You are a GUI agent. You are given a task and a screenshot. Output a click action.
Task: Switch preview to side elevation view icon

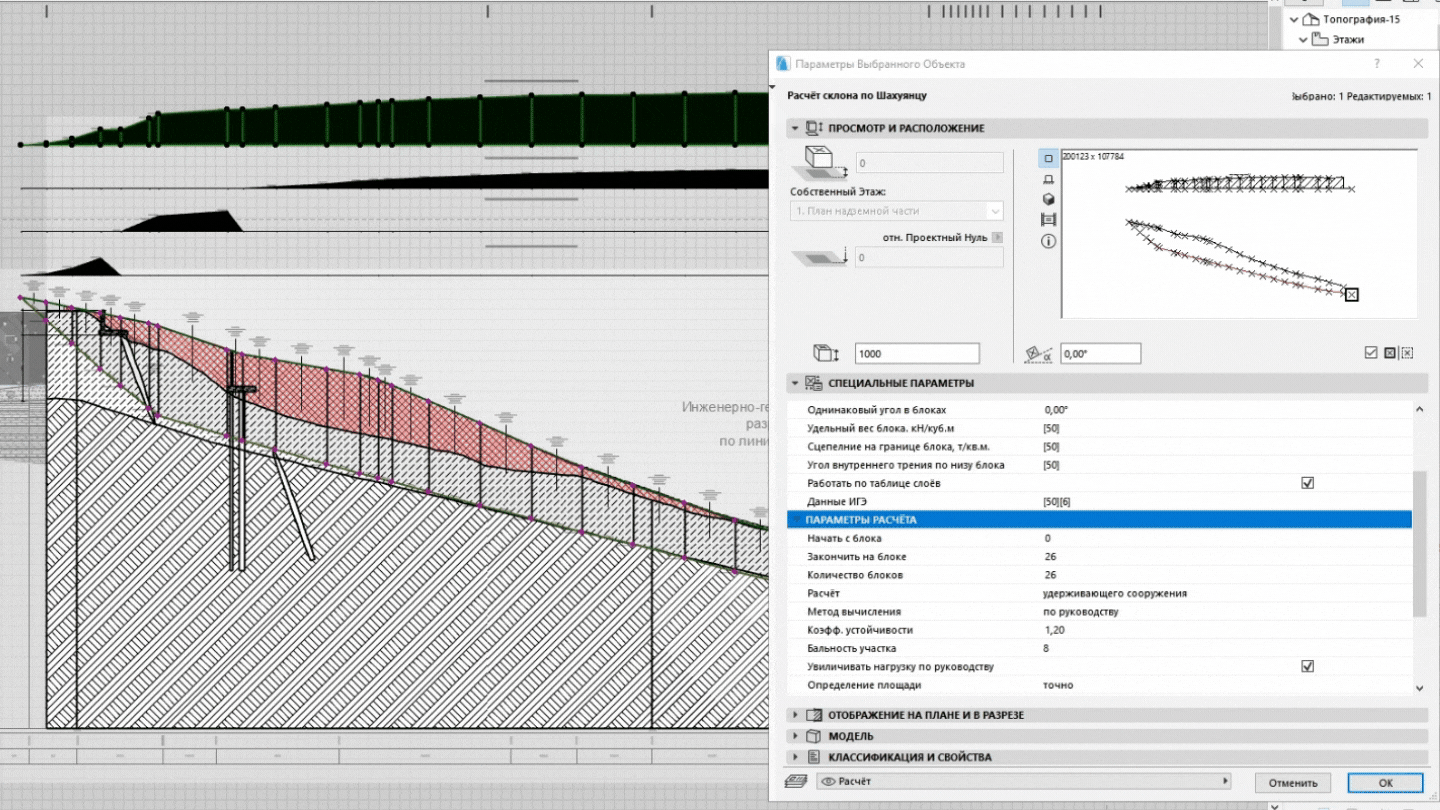(1048, 179)
